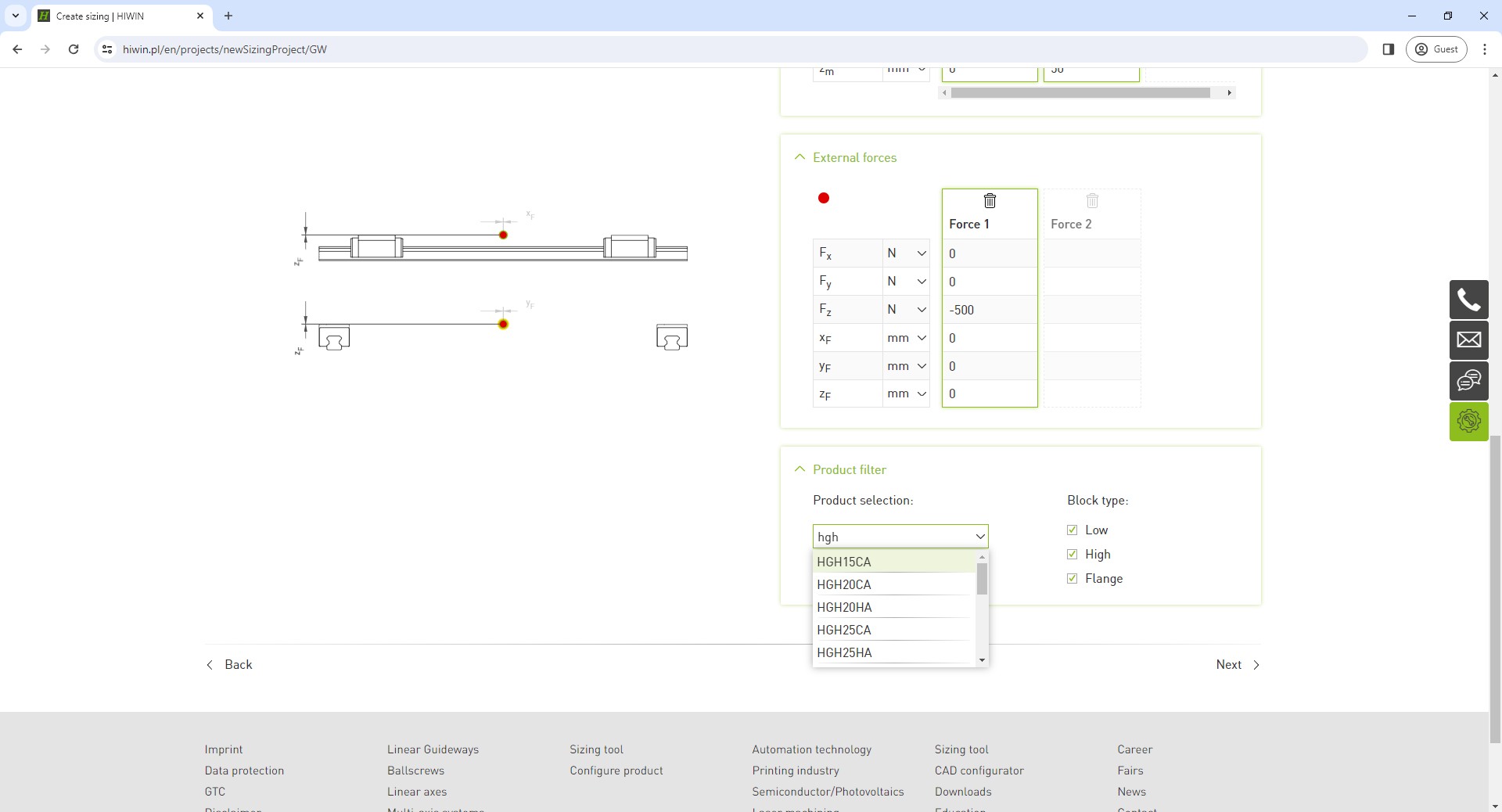Viewport: 1502px width, 812px height.
Task: Open the xF unit dropdown
Action: (906, 338)
